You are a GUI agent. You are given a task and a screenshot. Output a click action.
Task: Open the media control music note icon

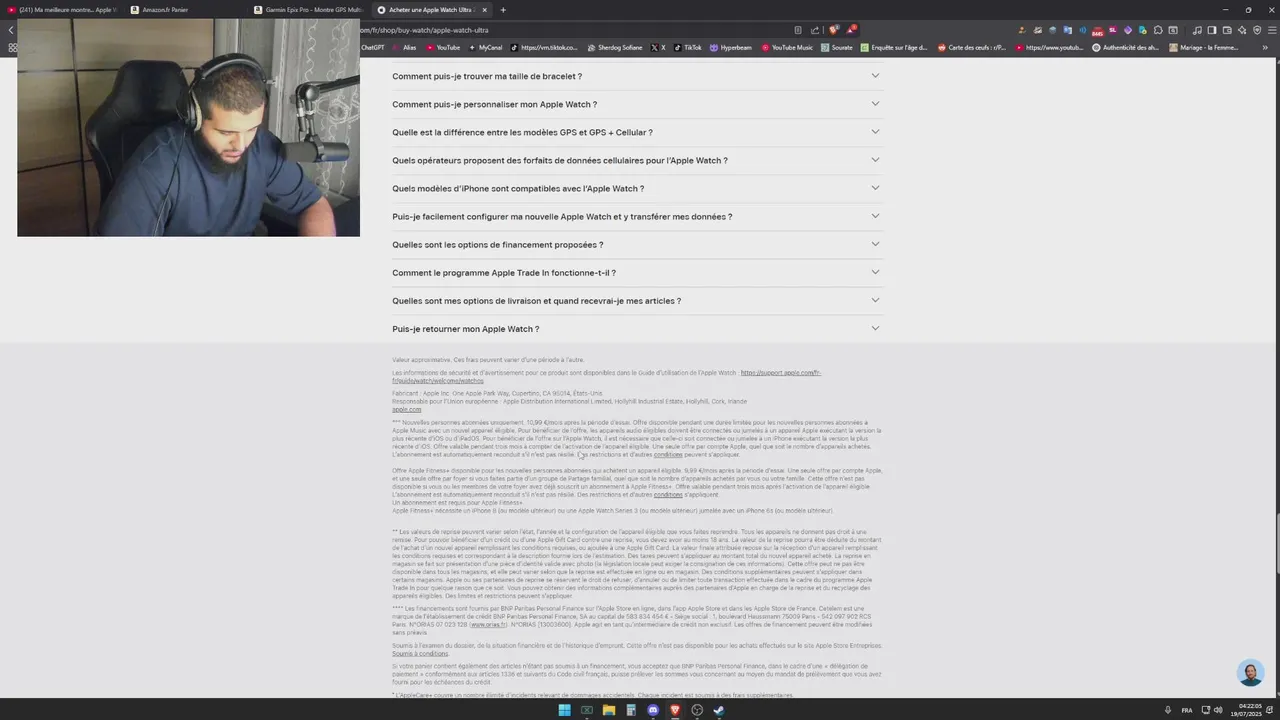pos(1197,30)
